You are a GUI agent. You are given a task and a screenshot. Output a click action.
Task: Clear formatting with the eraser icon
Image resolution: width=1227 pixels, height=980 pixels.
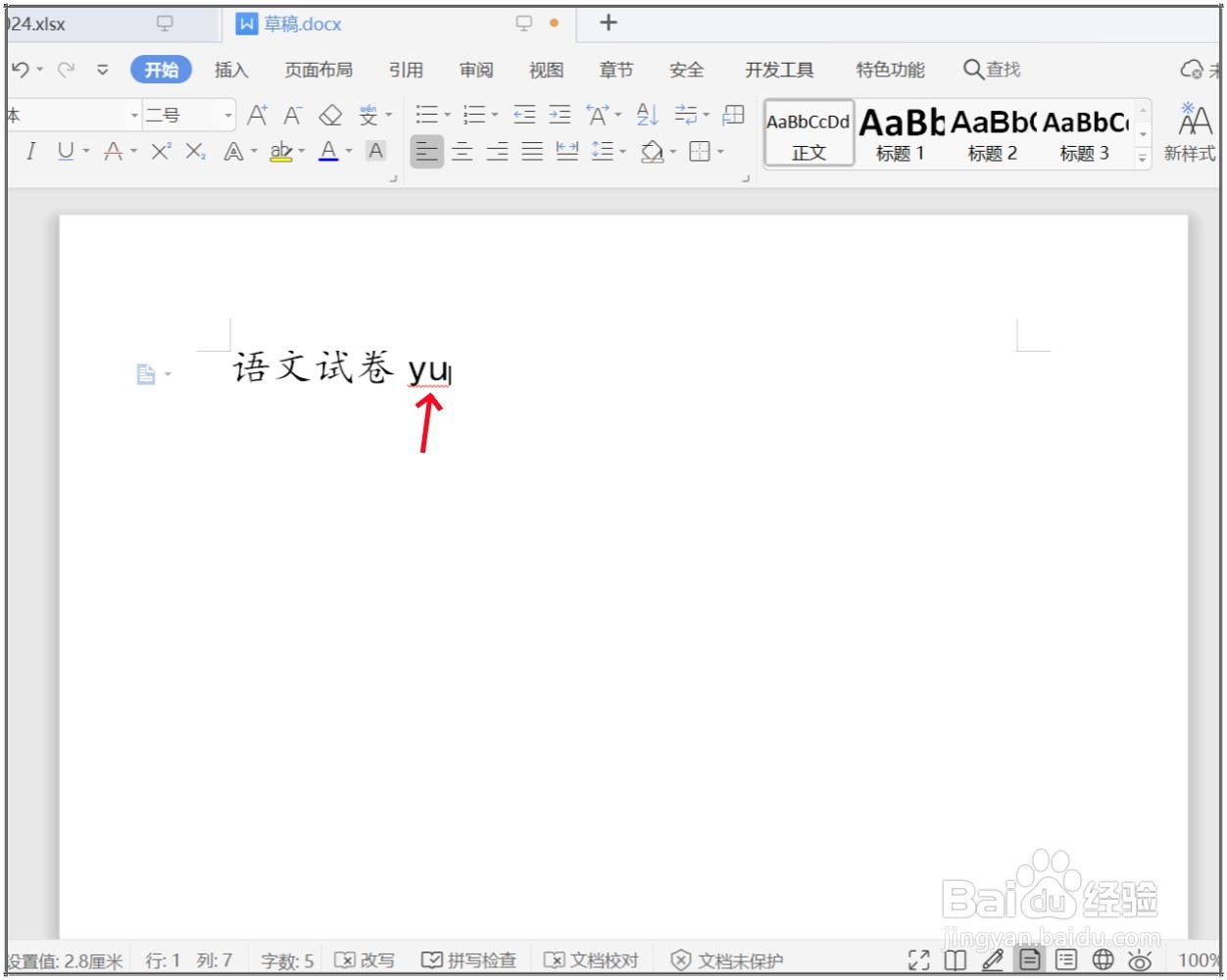pos(331,114)
